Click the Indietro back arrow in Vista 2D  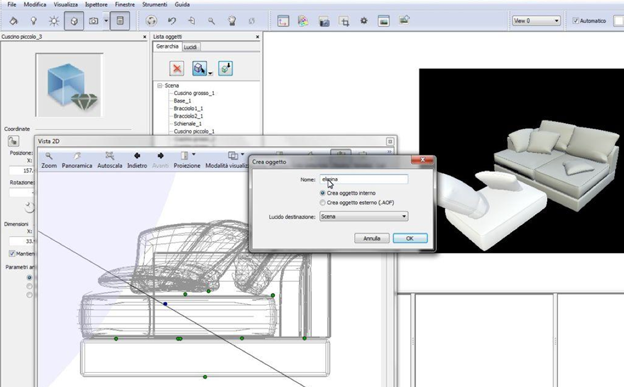point(137,160)
